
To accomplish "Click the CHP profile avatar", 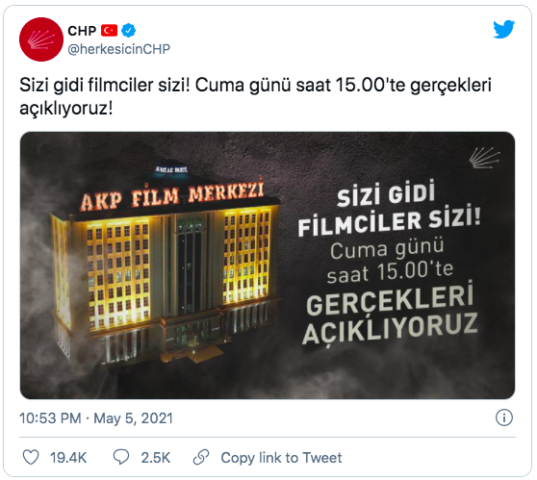I will (x=41, y=39).
